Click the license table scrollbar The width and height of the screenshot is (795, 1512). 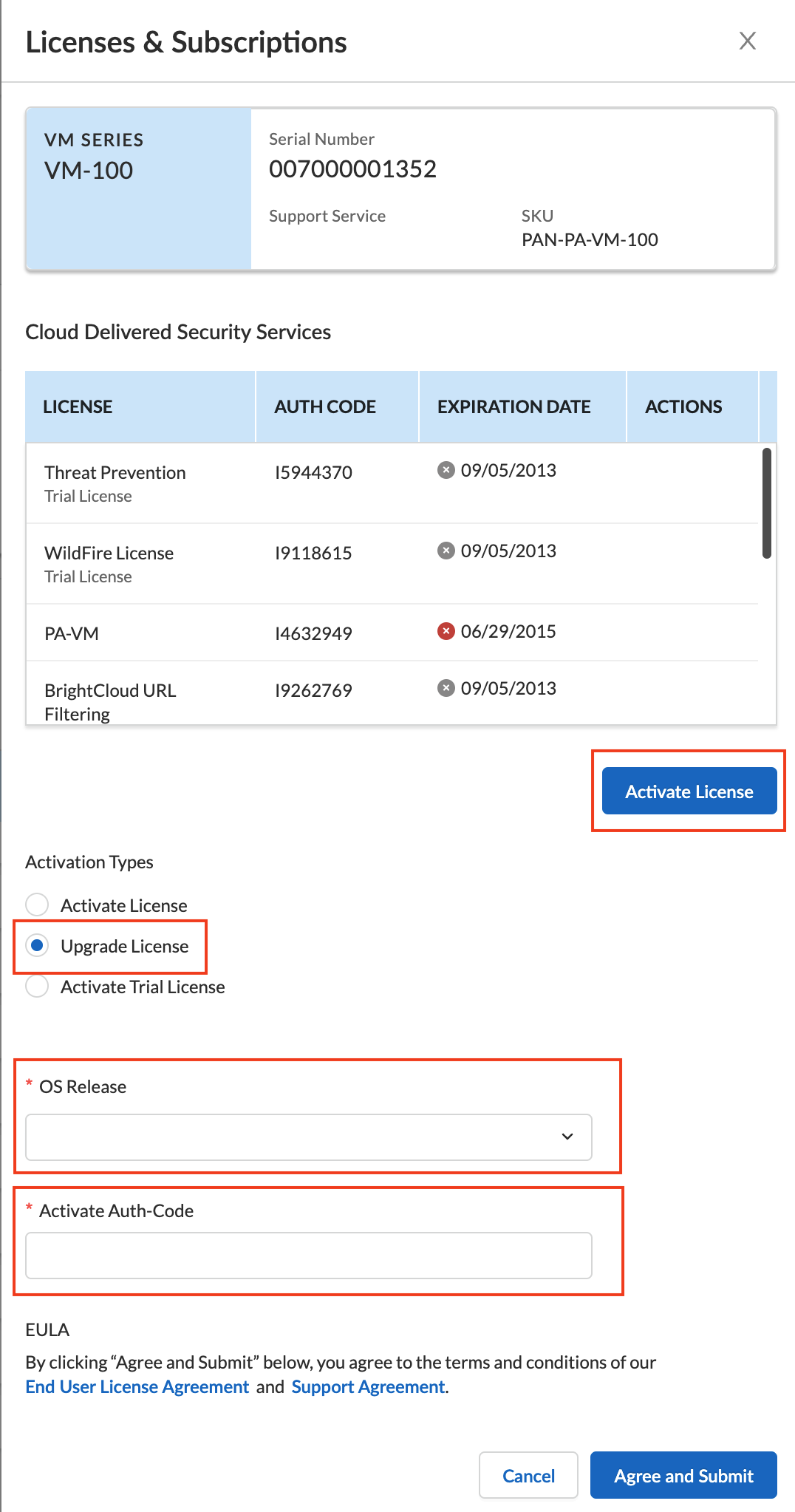767,503
